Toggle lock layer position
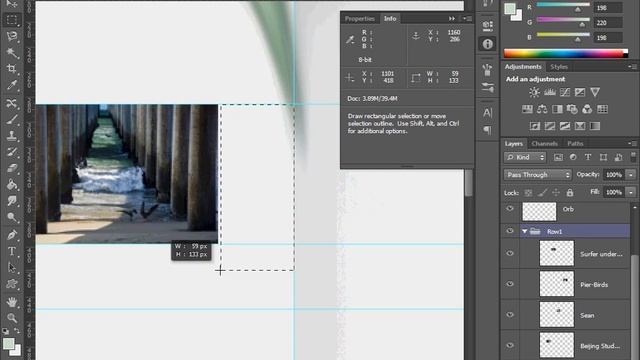This screenshot has height=360, width=640. (x=556, y=192)
